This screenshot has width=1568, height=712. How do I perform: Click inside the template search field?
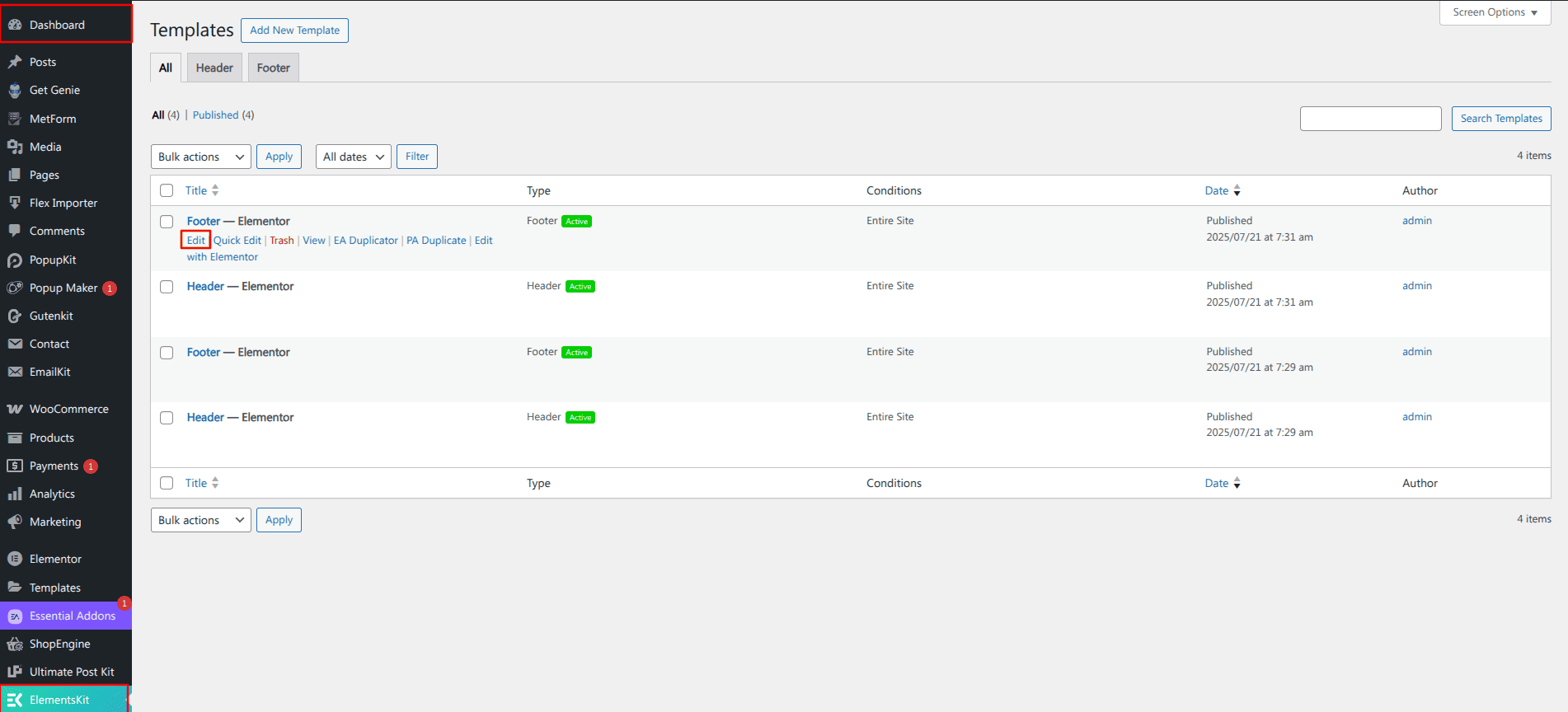(1371, 119)
